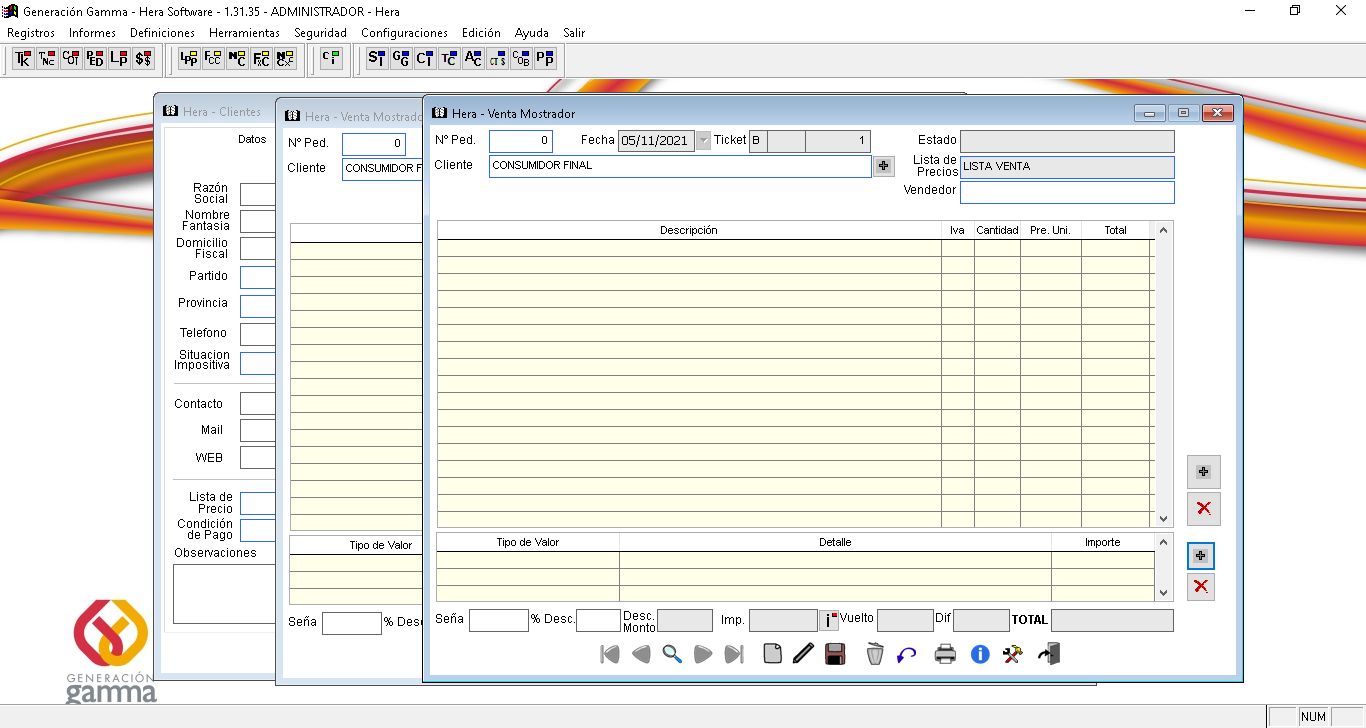
Task: Select the FCC toolbar icon
Action: tap(213, 59)
